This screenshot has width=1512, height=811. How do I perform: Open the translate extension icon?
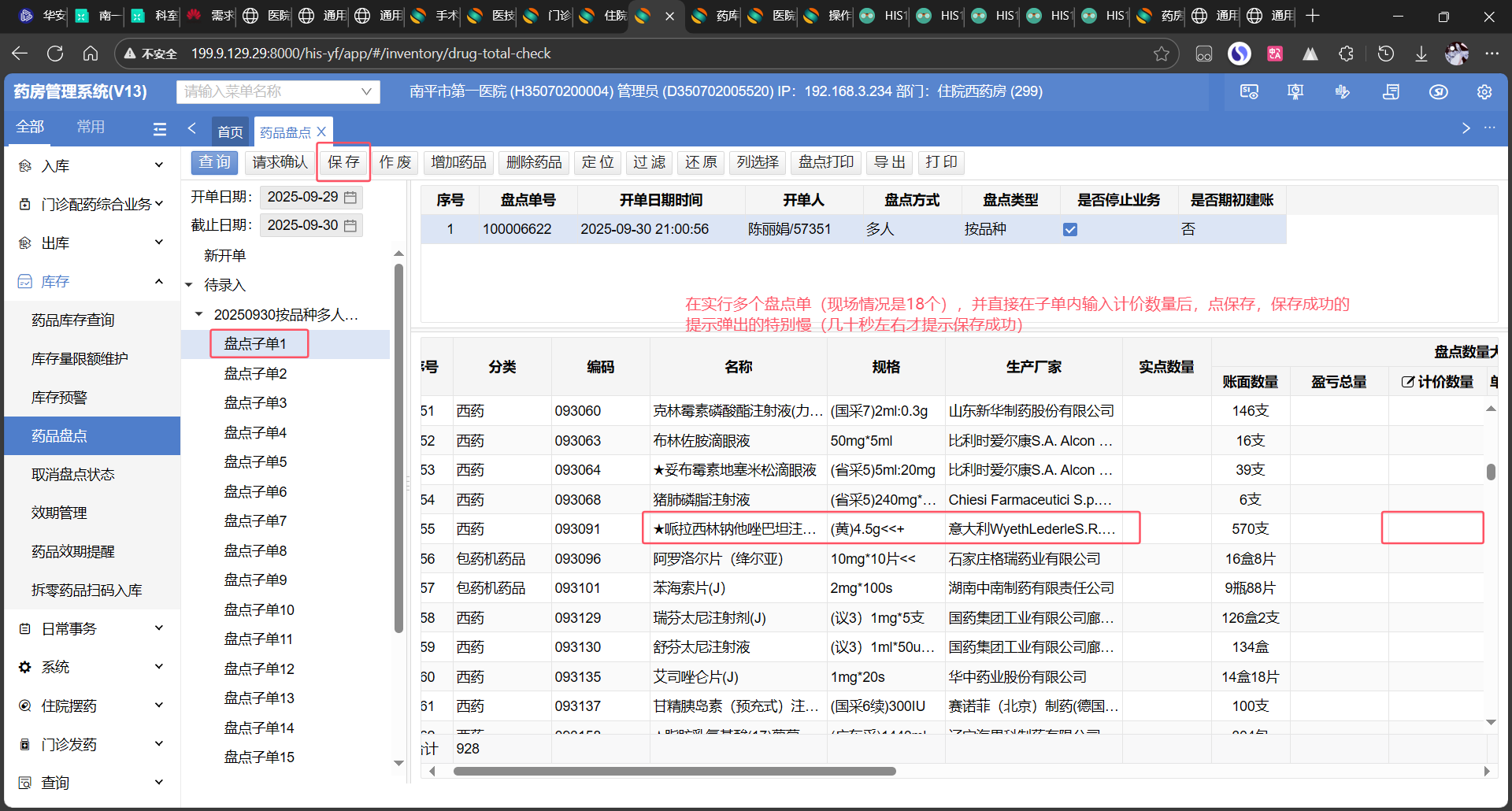[1275, 54]
